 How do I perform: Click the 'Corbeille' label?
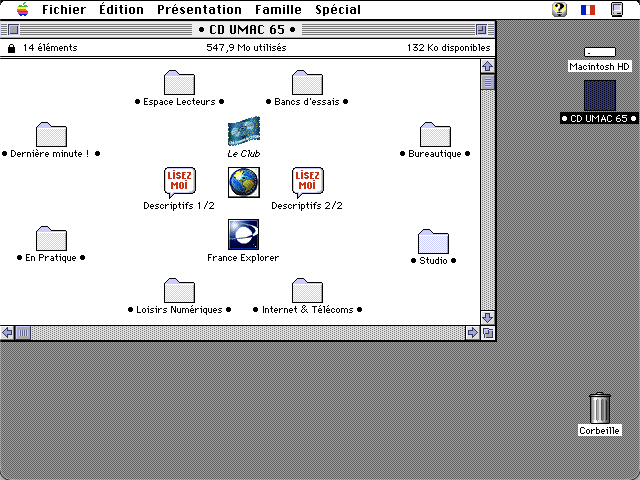point(600,431)
